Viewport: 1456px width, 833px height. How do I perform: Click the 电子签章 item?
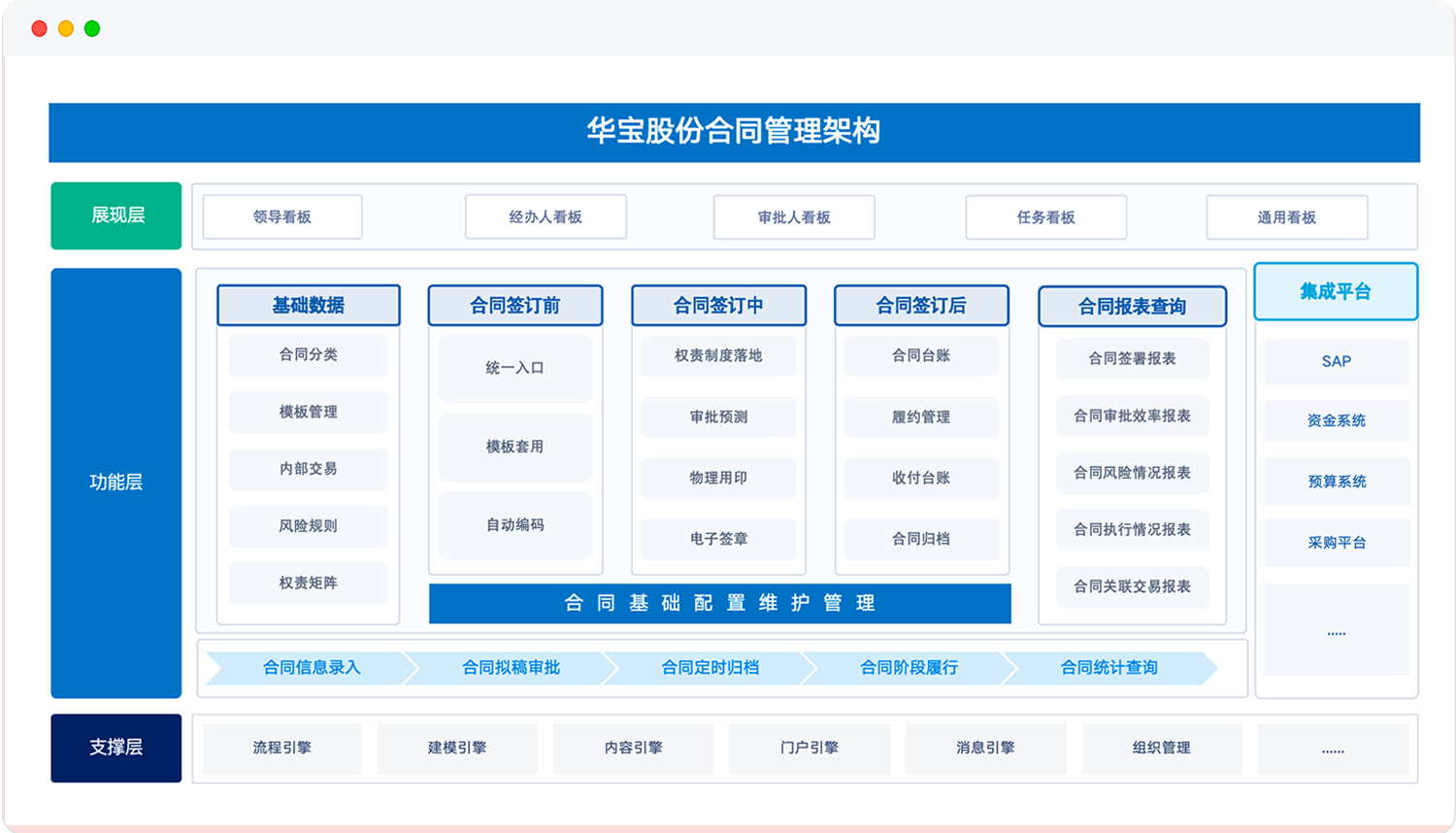click(x=718, y=539)
